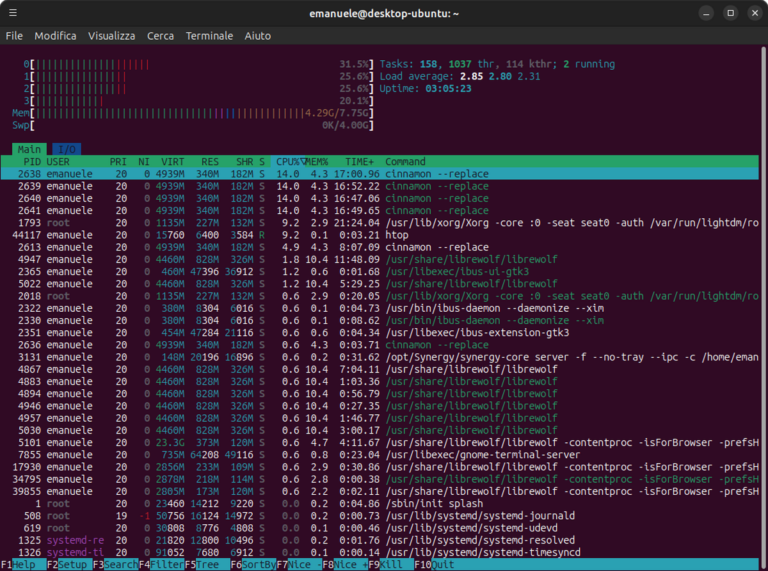Click the Uptime 03:05:23 value

point(448,89)
